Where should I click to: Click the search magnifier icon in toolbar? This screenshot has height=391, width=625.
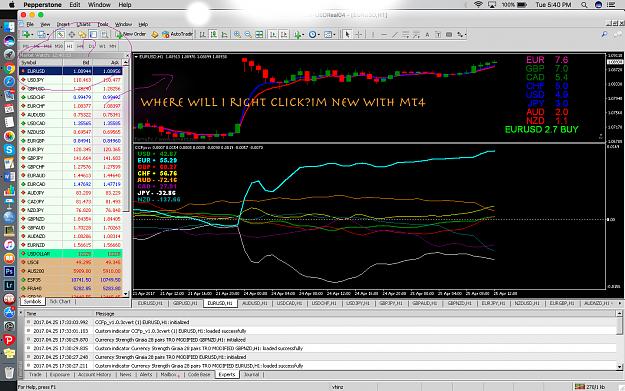(x=605, y=35)
